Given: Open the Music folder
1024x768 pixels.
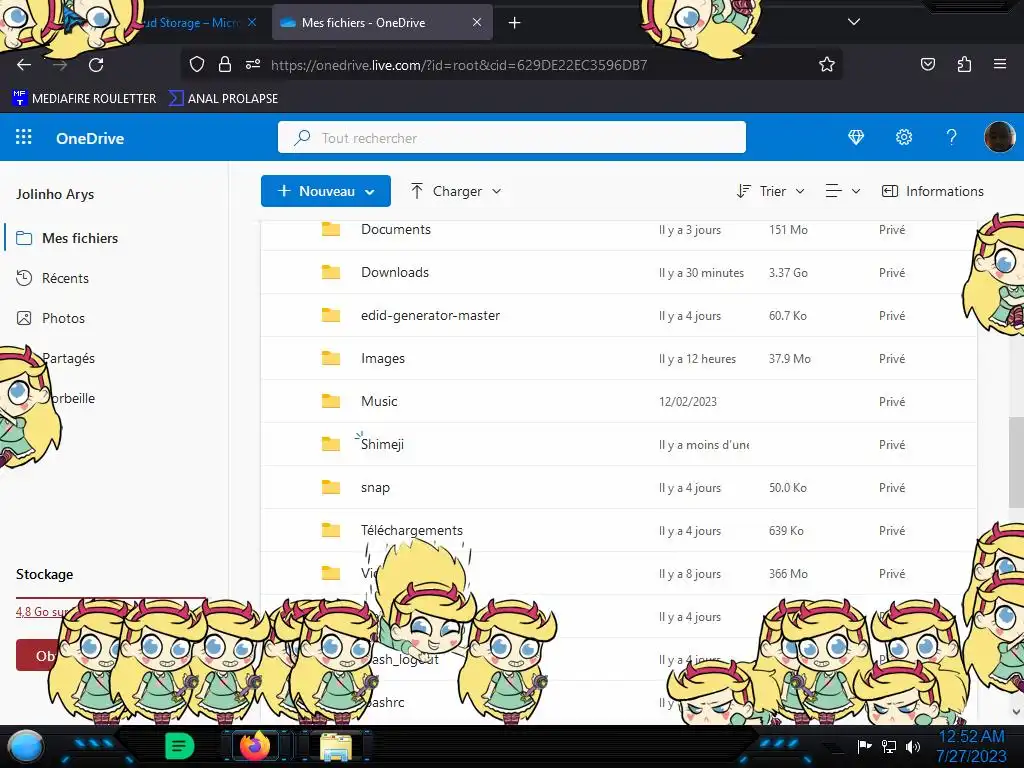Looking at the screenshot, I should point(379,401).
